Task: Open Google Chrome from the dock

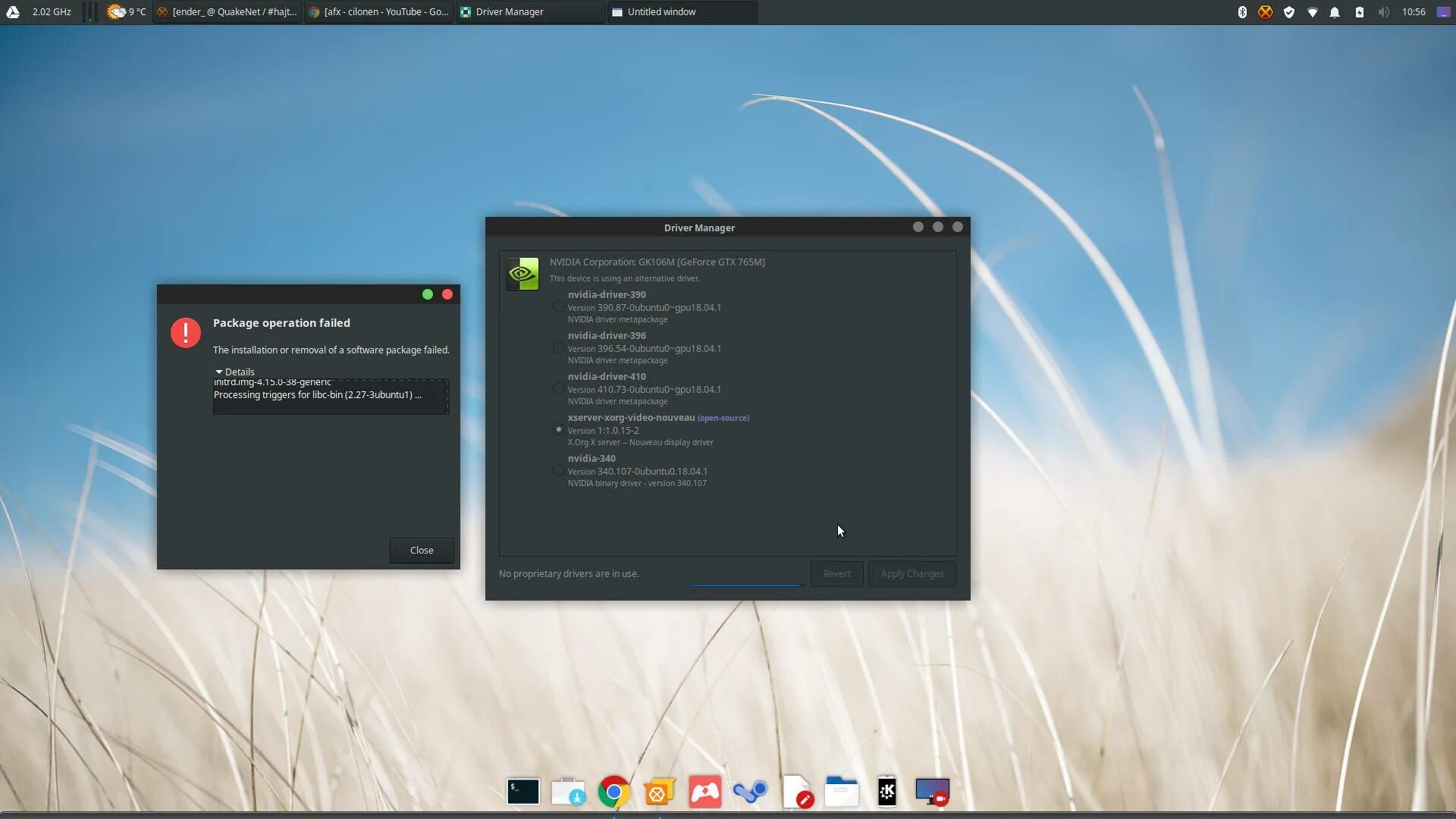Action: pyautogui.click(x=614, y=792)
